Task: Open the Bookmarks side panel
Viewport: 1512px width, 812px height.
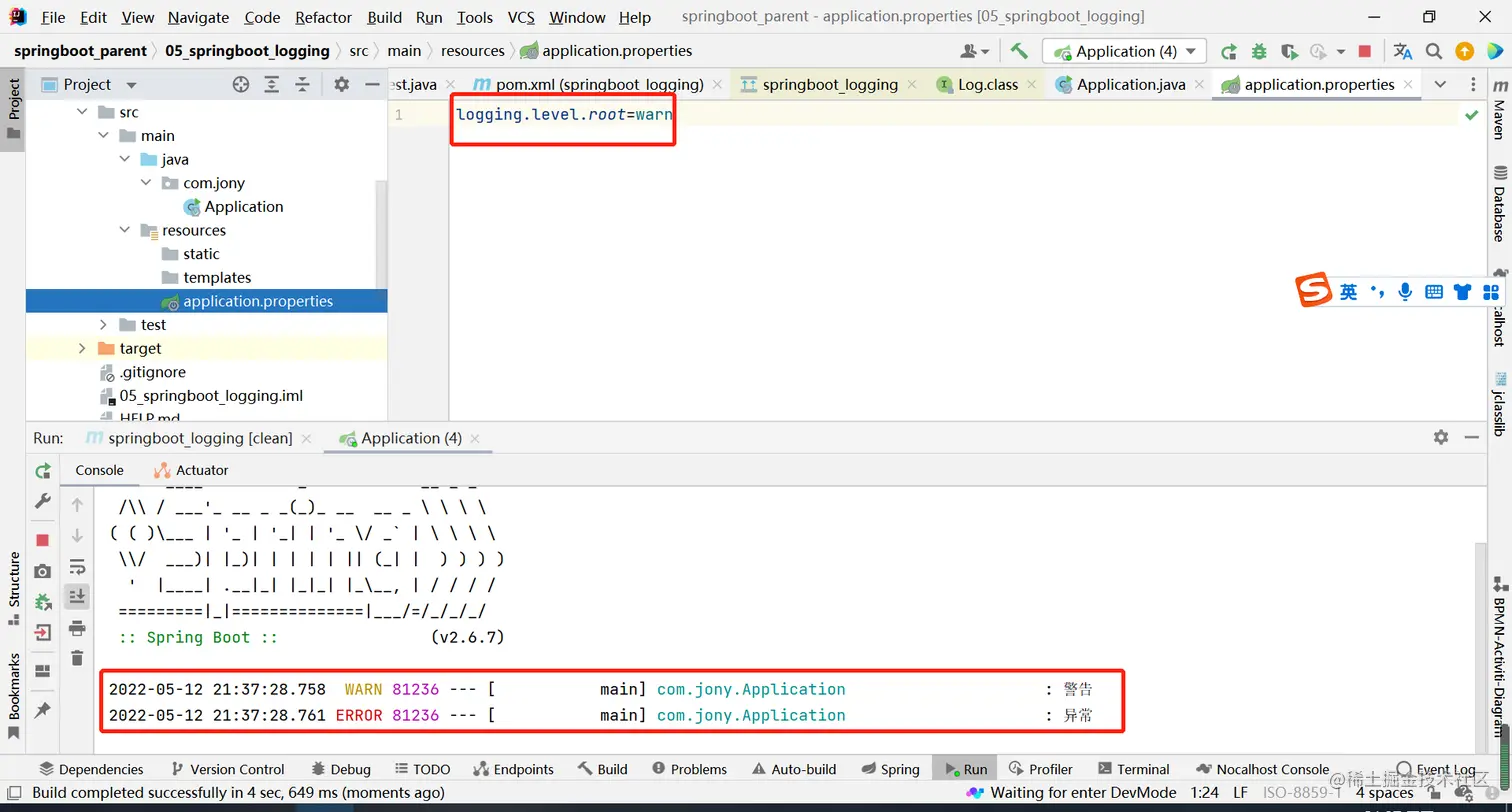Action: (14, 696)
